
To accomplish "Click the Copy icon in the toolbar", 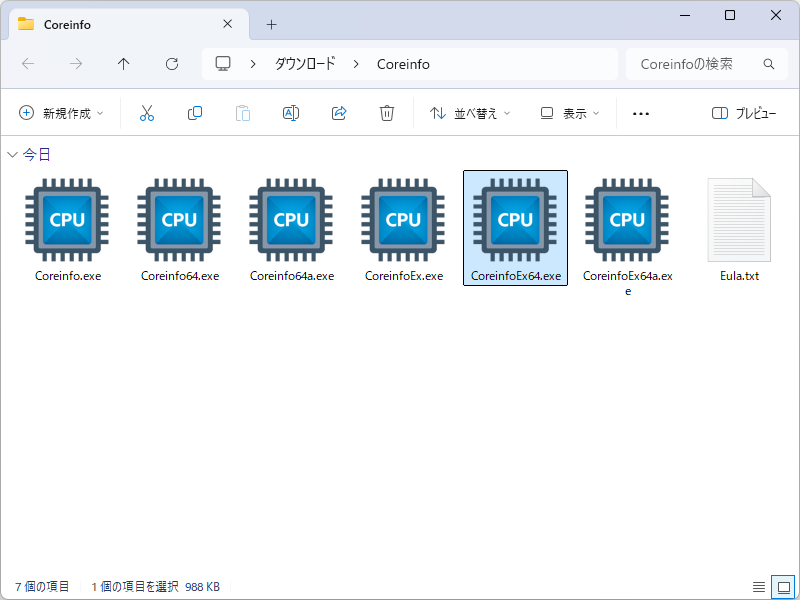I will click(195, 113).
